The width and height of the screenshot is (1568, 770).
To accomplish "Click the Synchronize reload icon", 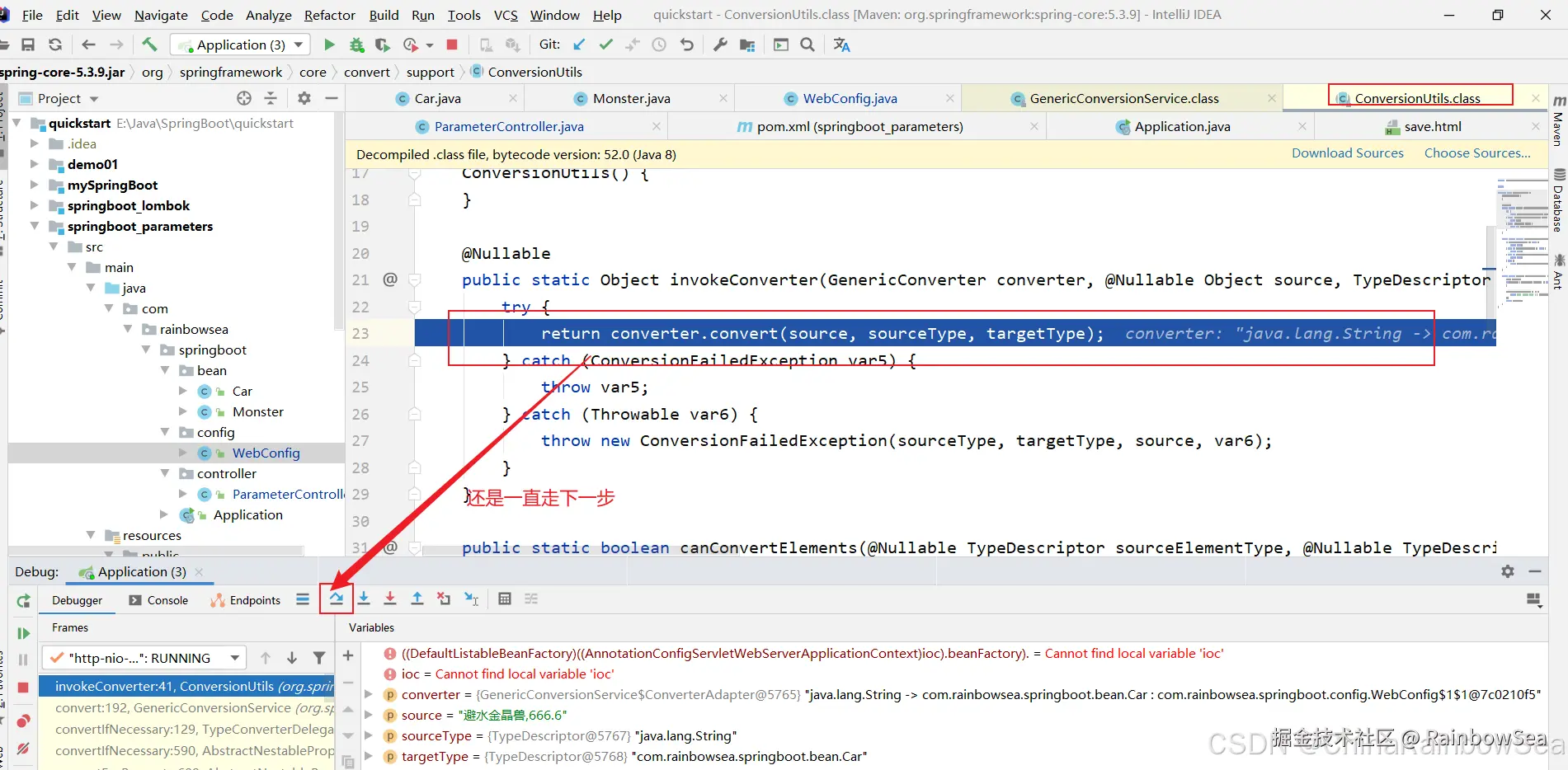I will [55, 45].
